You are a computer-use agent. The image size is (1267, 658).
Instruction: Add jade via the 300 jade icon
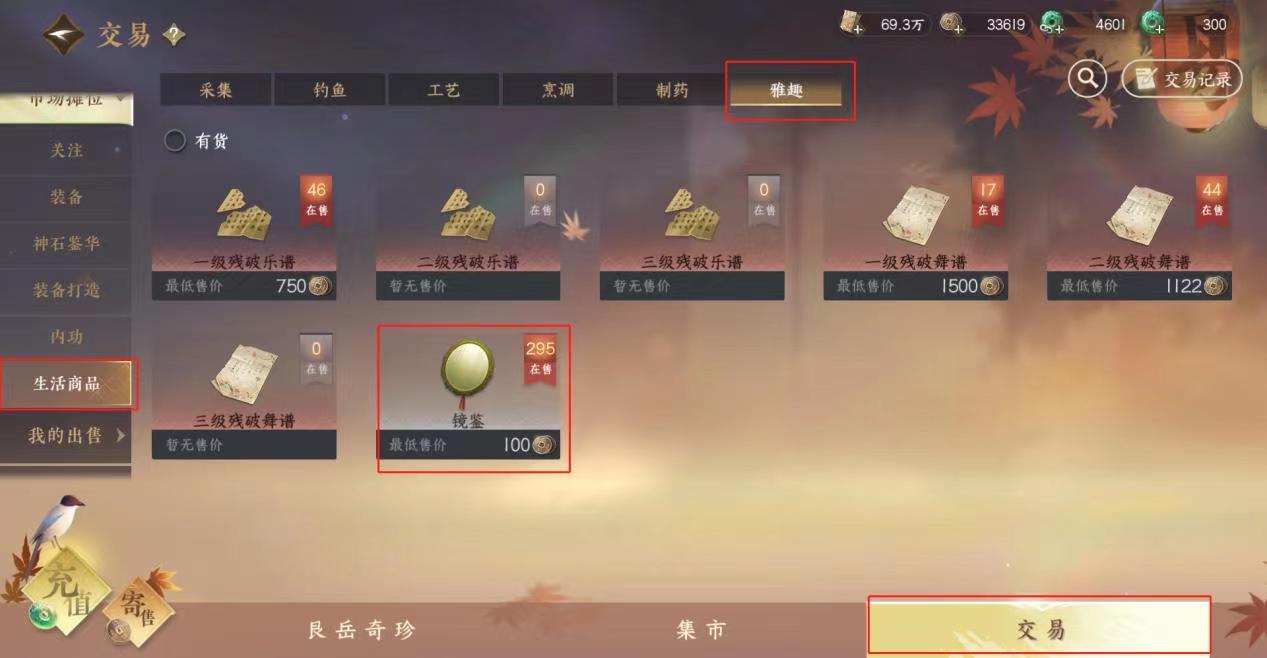(1153, 24)
